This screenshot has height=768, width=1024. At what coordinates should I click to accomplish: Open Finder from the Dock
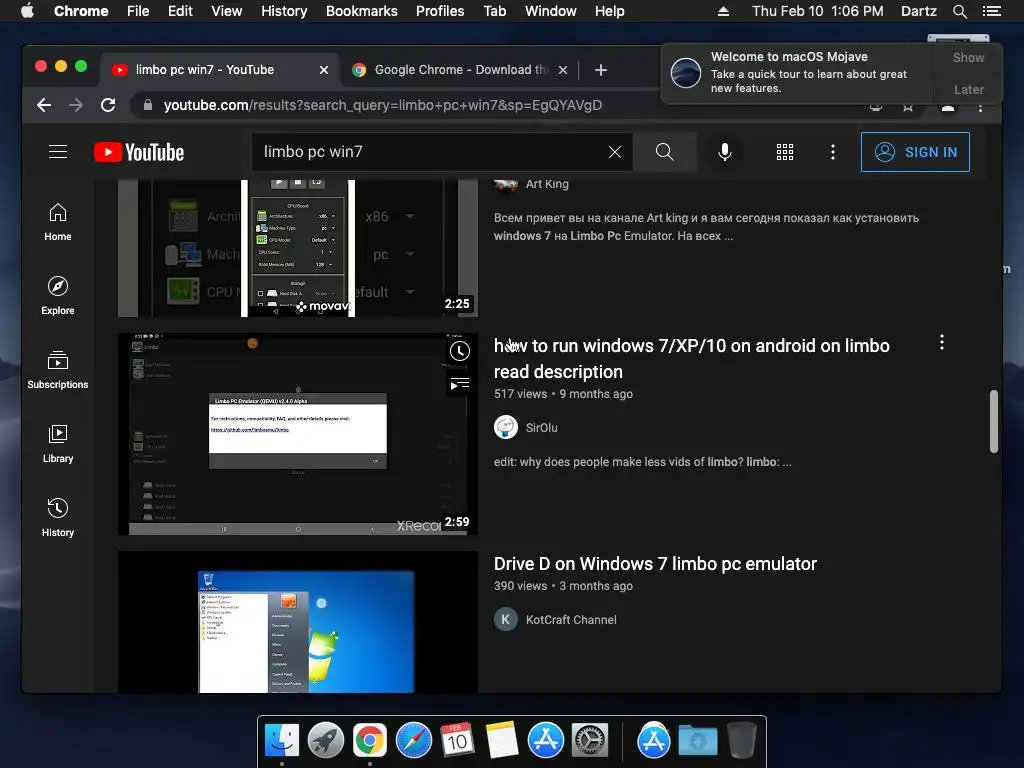[281, 741]
